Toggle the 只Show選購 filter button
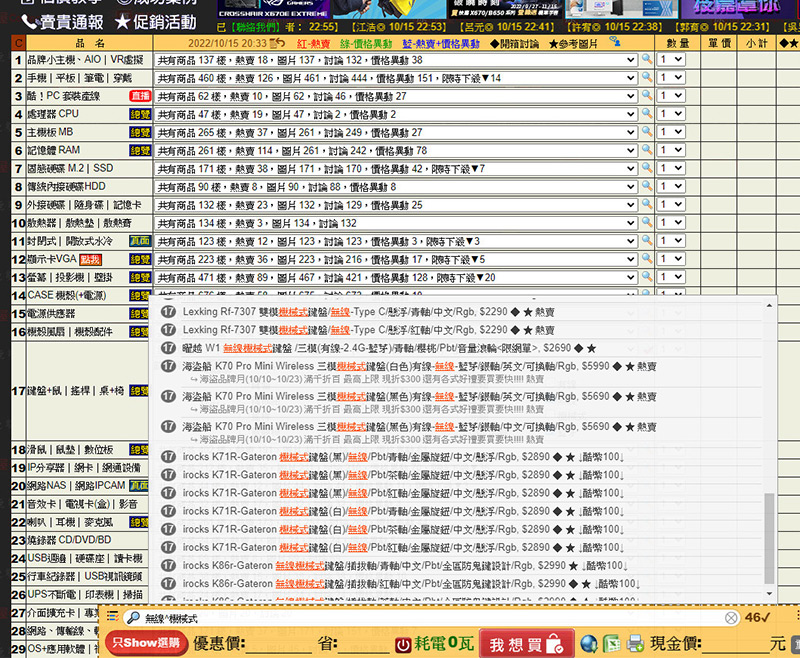 [146, 643]
